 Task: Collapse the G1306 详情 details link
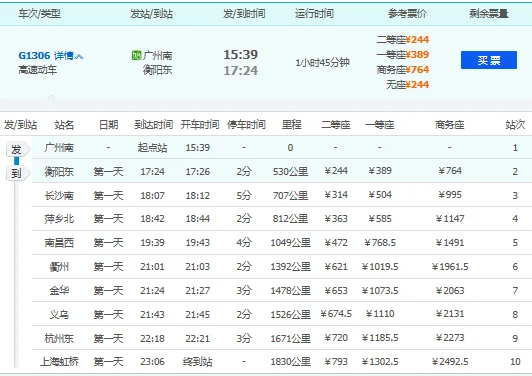click(x=69, y=55)
